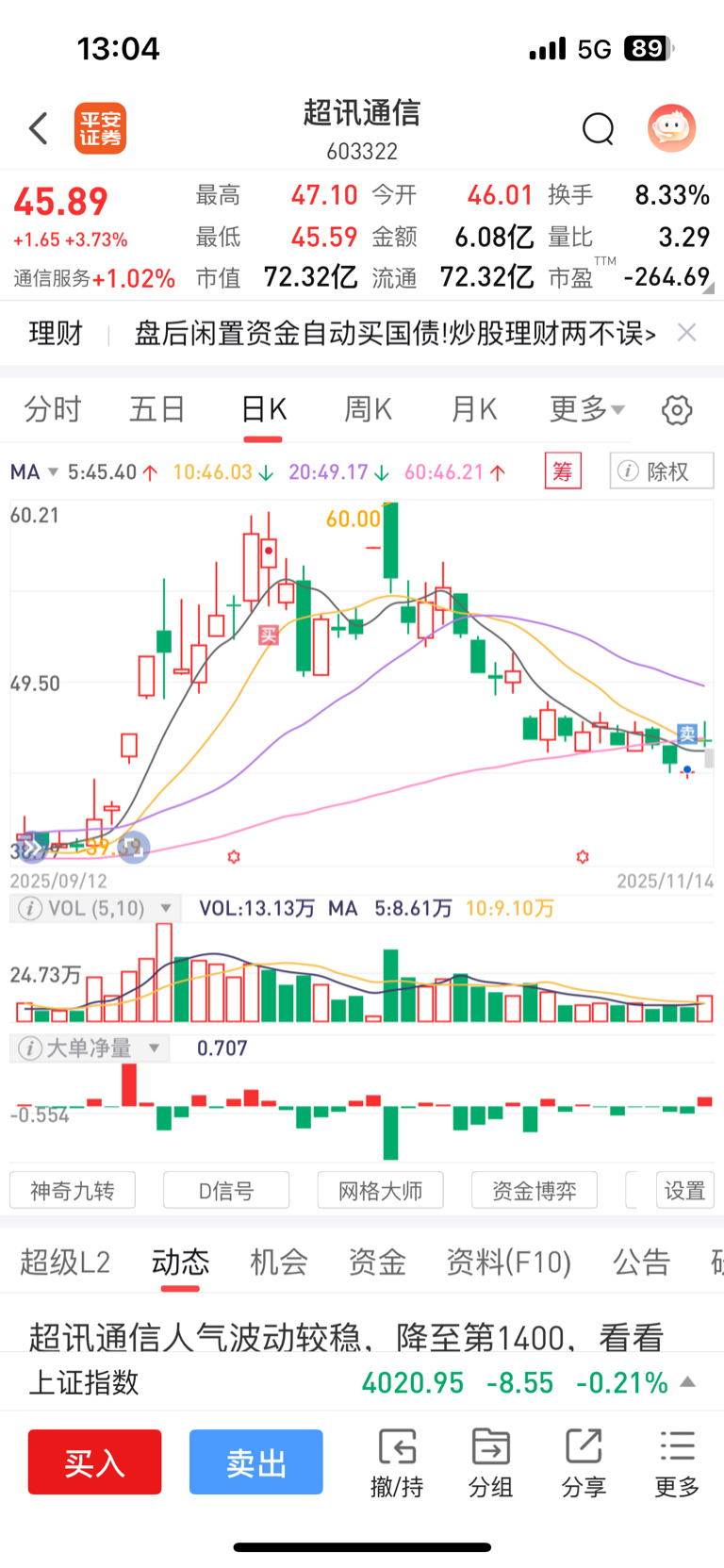The width and height of the screenshot is (724, 1568).
Task: Tap the 平安证券 logo icon
Action: [101, 128]
